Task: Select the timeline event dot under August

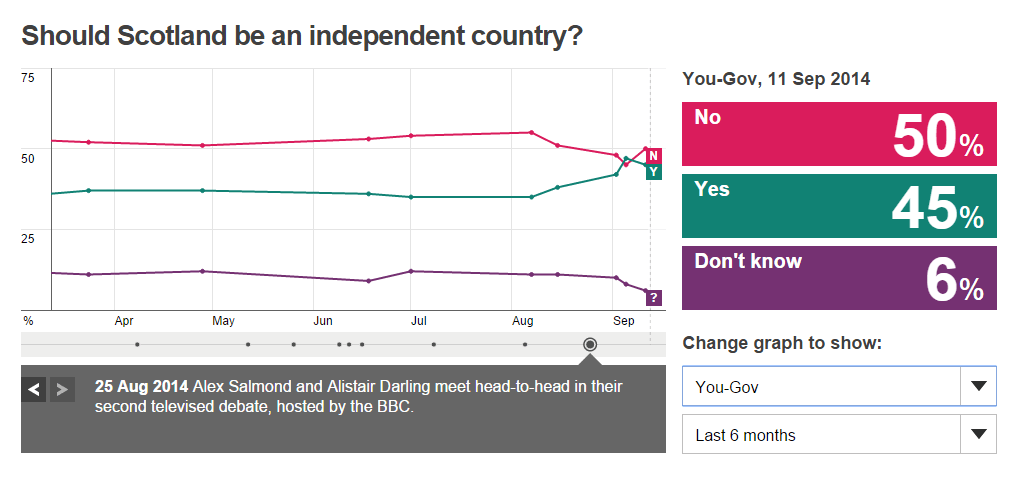Action: pos(525,344)
